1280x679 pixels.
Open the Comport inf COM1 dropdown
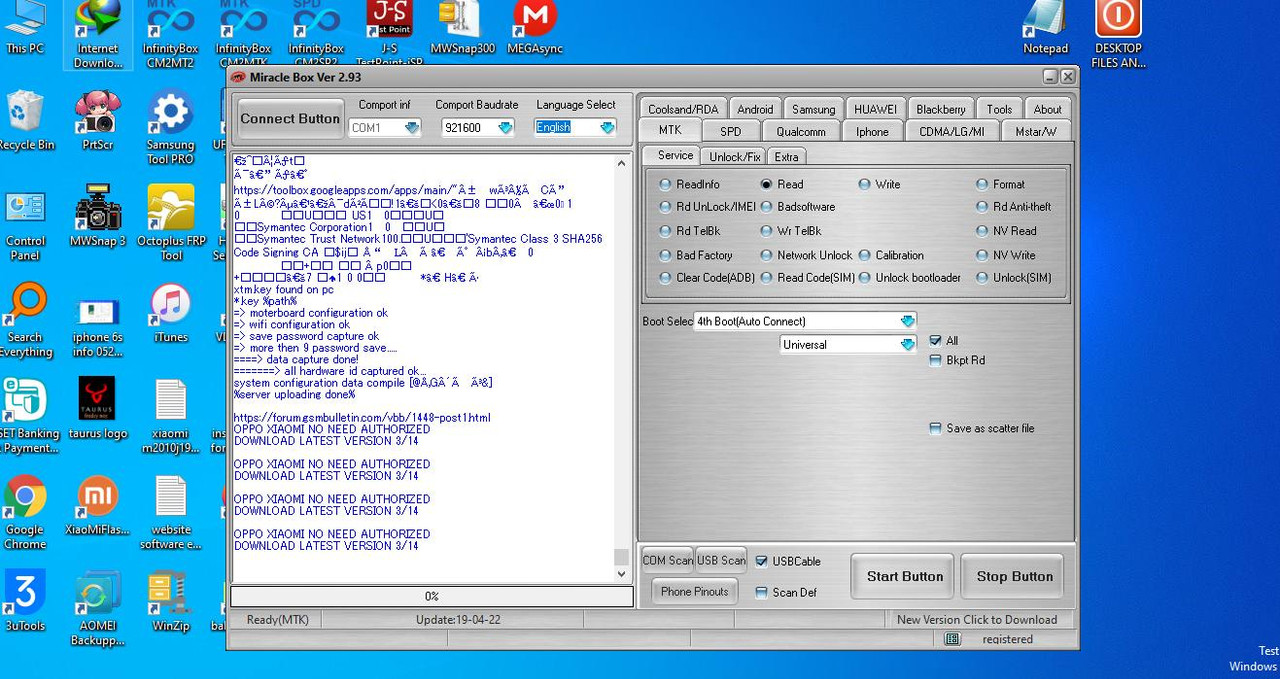[x=412, y=128]
